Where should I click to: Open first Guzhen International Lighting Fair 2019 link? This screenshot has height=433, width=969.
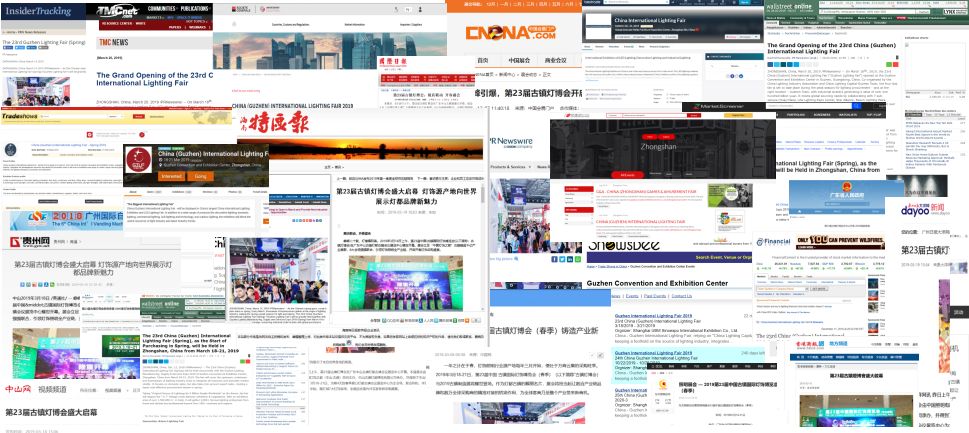coord(653,316)
